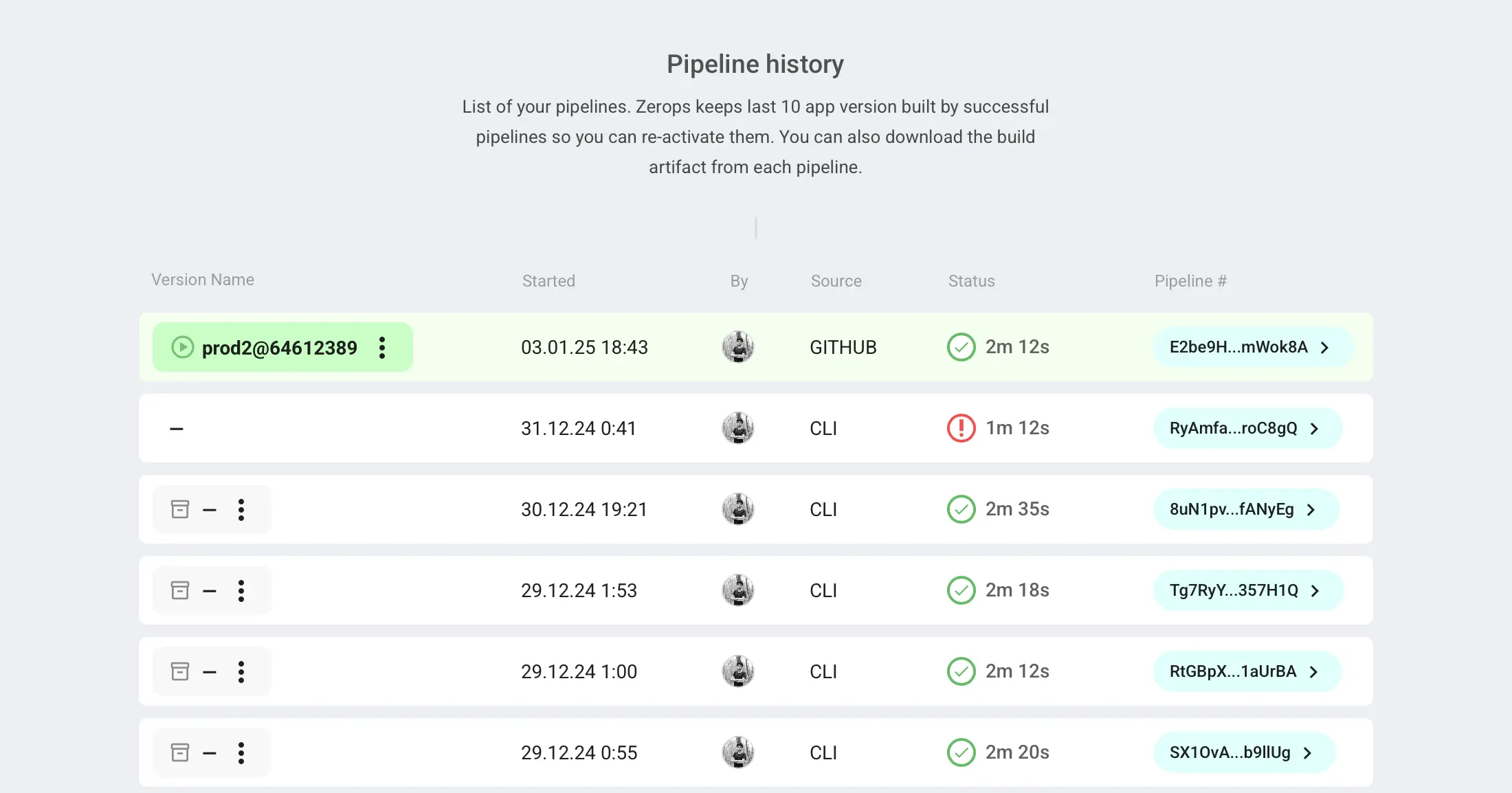
Task: Click the archive icon in the 29.12.24 0:55 row
Action: (180, 752)
